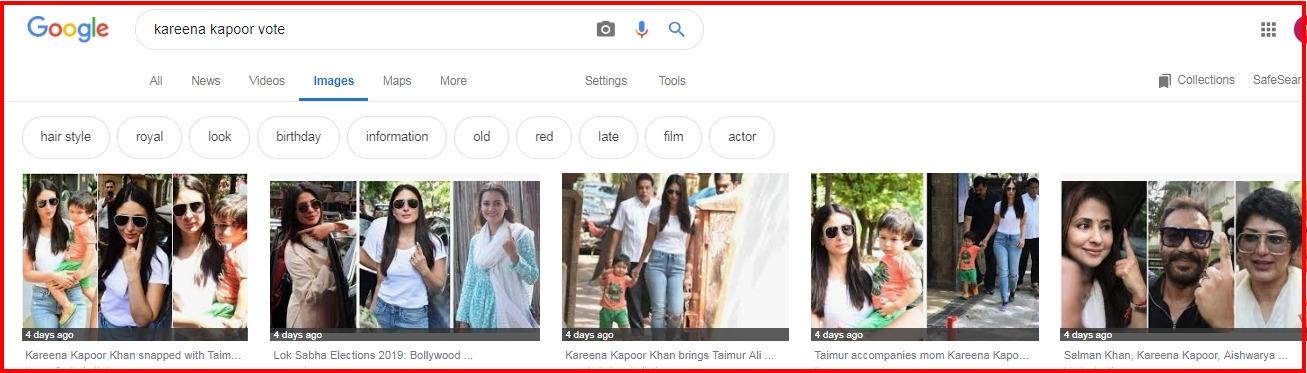Click caption 'Salman Khan, Kareena Kapoor, Aishwarya ...'
The width and height of the screenshot is (1307, 373).
[x=1175, y=355]
